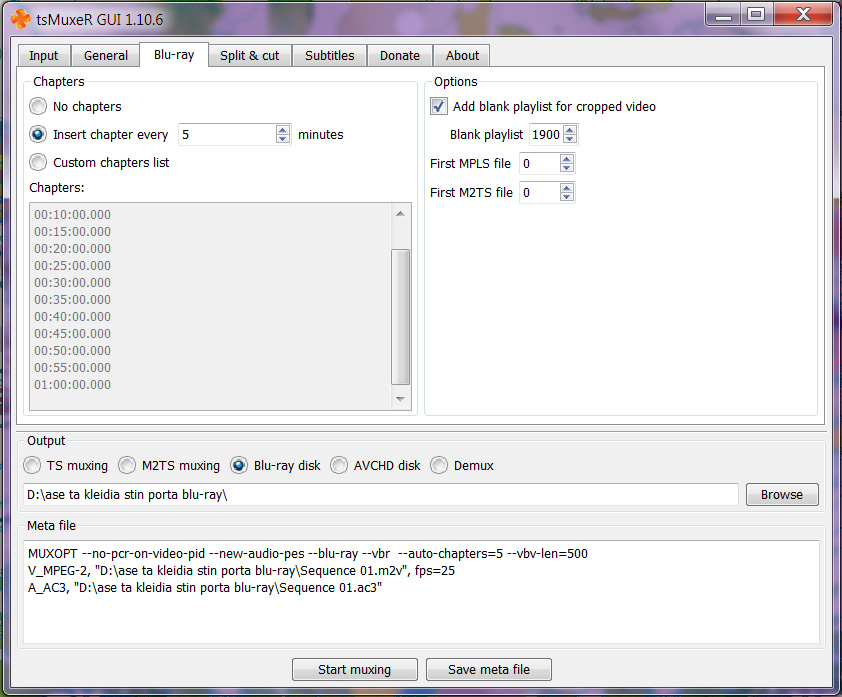Increase the chapter interval minutes

pyautogui.click(x=283, y=129)
